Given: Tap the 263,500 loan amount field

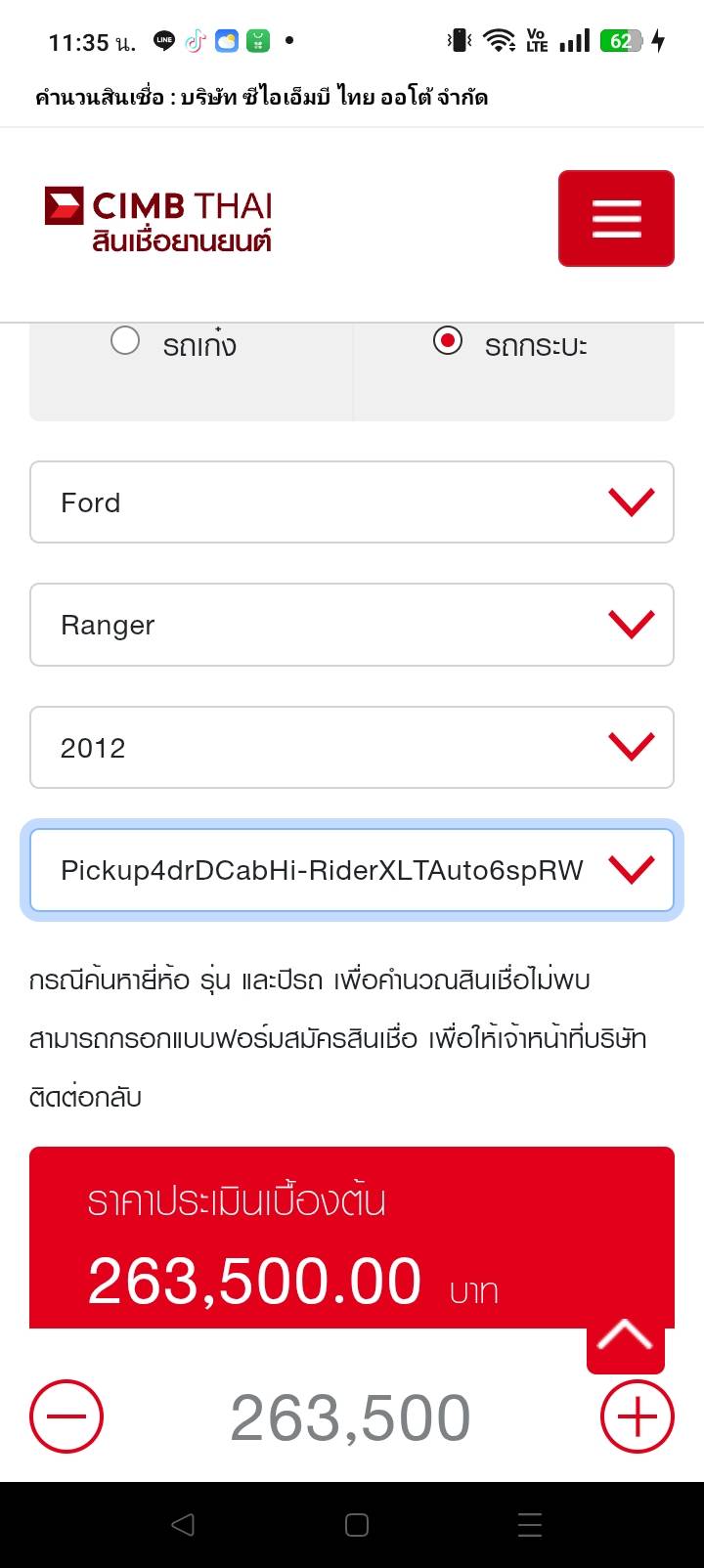Looking at the screenshot, I should pyautogui.click(x=350, y=1417).
